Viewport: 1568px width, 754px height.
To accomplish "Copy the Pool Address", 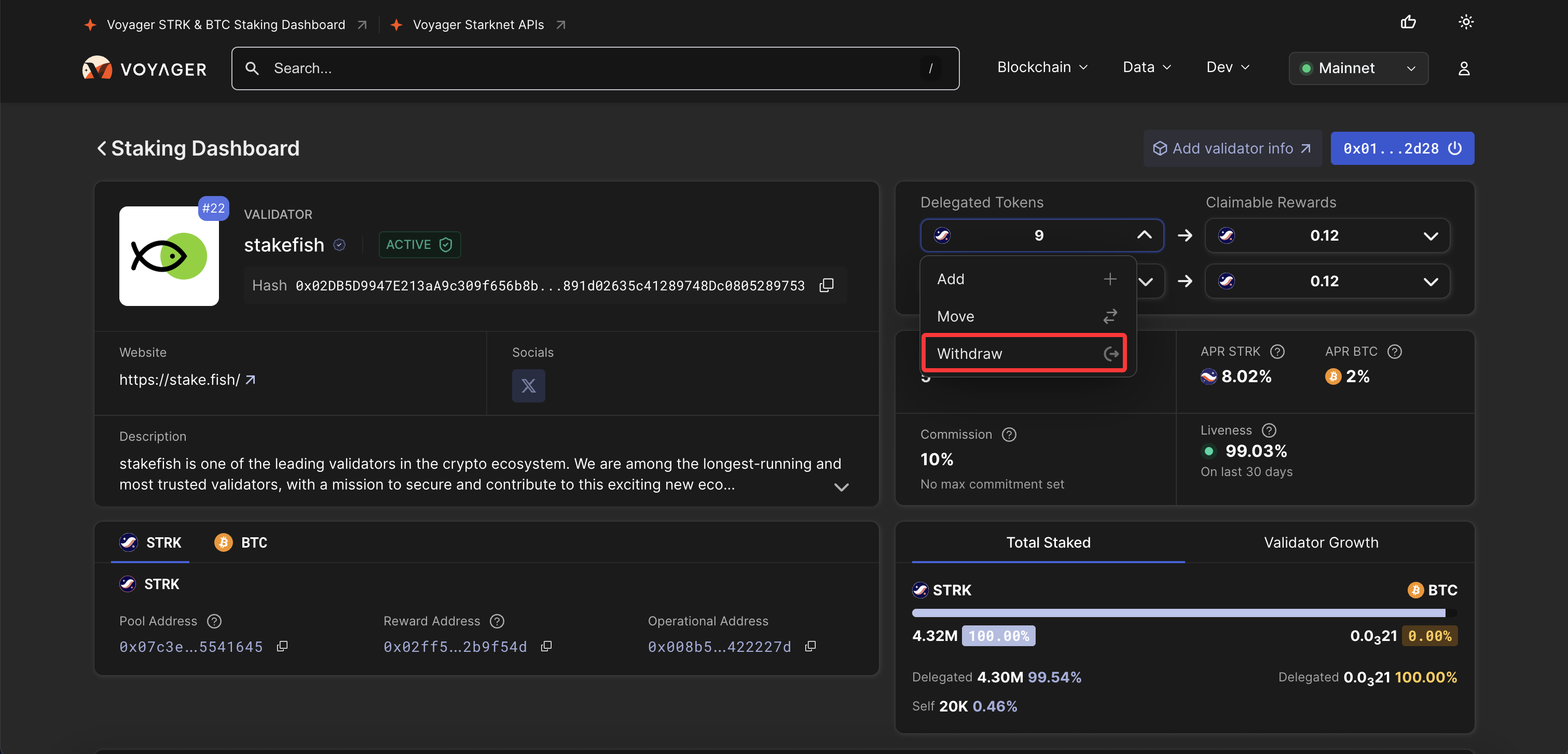I will click(x=282, y=646).
